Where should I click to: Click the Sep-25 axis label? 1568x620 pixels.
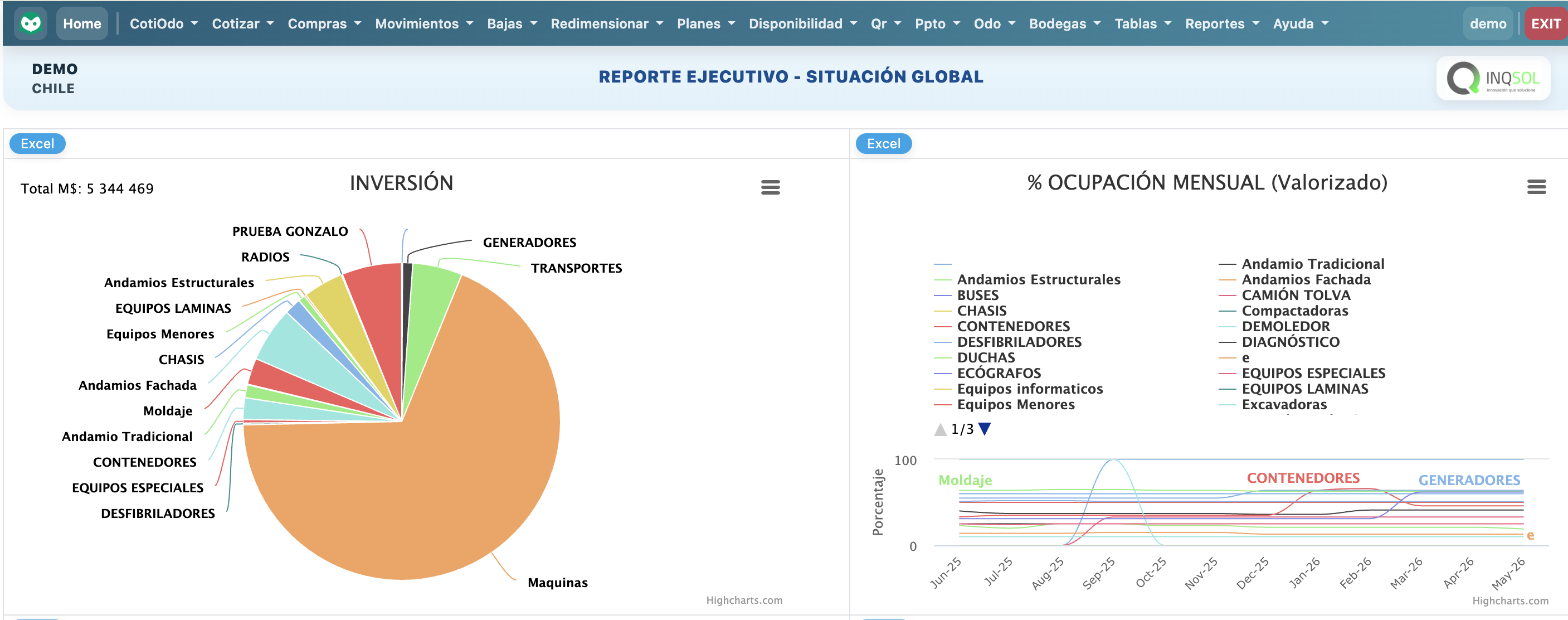[1099, 573]
